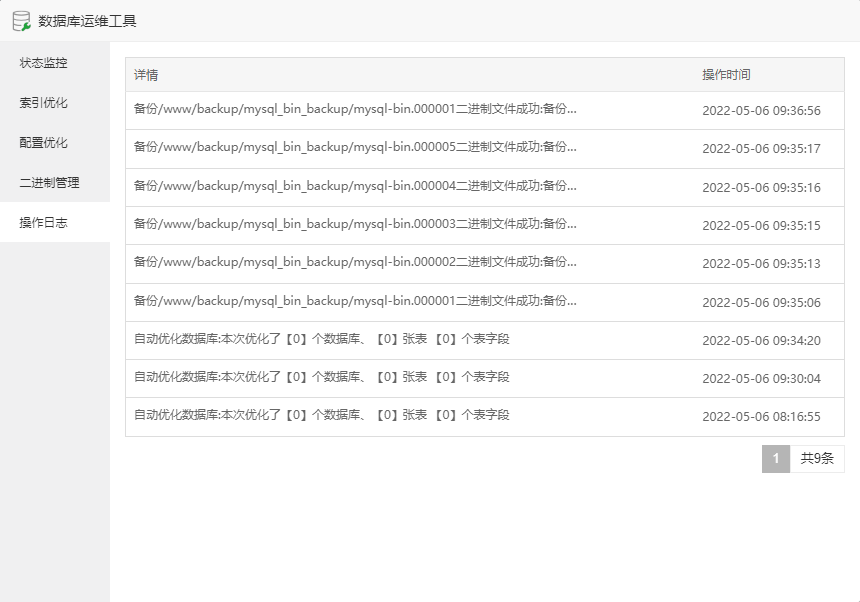Screen dimensions: 860x602
Task: Click the timestamp 2022-05-06 09:35:06
Action: click(x=761, y=303)
